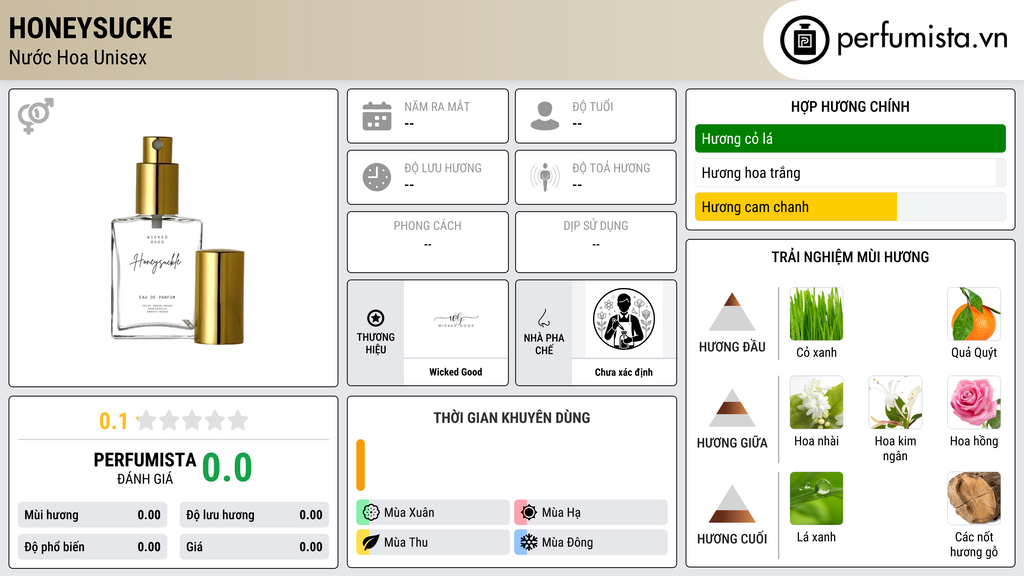
Task: Click the Mùa Đông snowflake icon
Action: pyautogui.click(x=529, y=542)
